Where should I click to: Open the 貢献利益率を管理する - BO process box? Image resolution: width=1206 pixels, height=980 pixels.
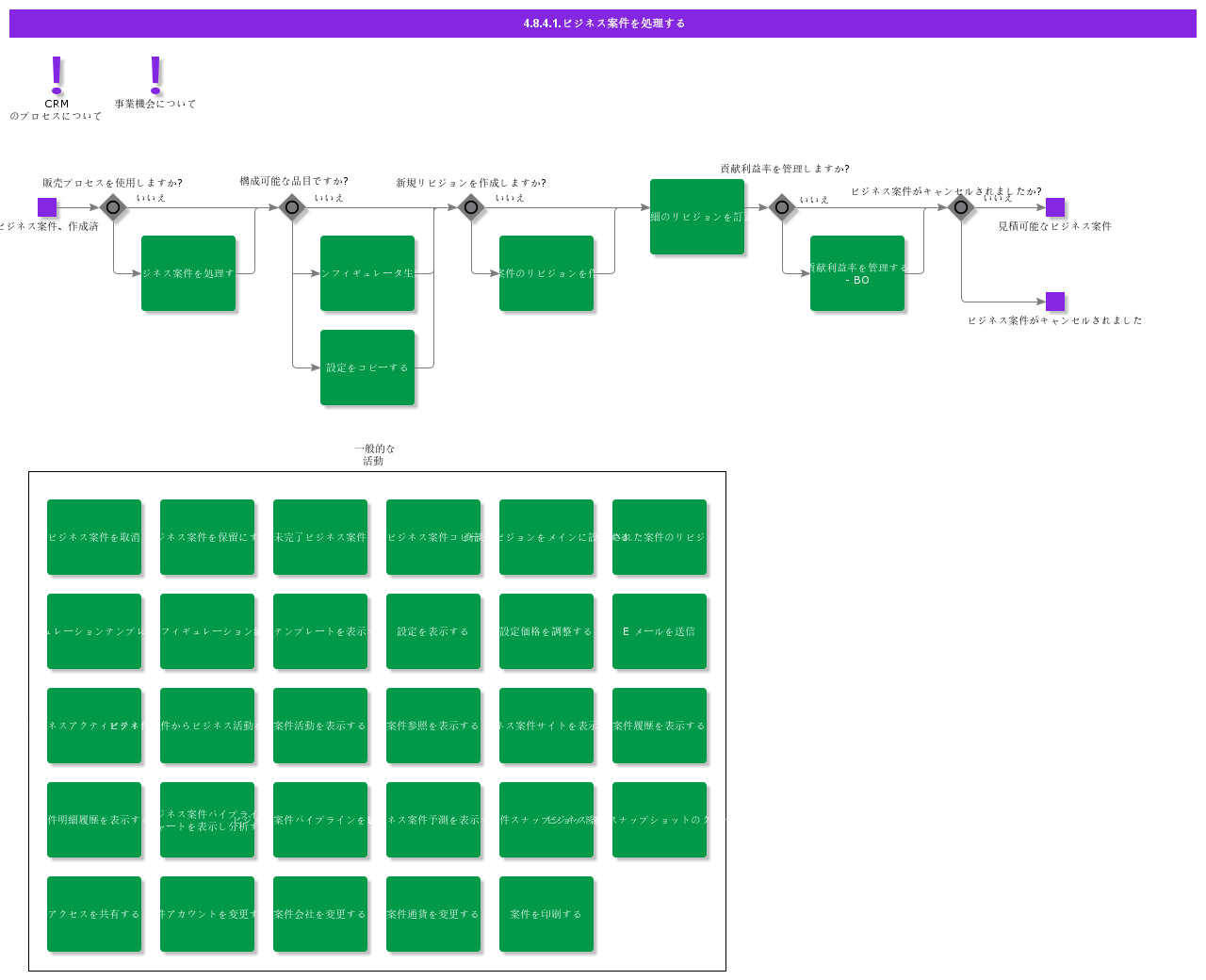pyautogui.click(x=857, y=273)
